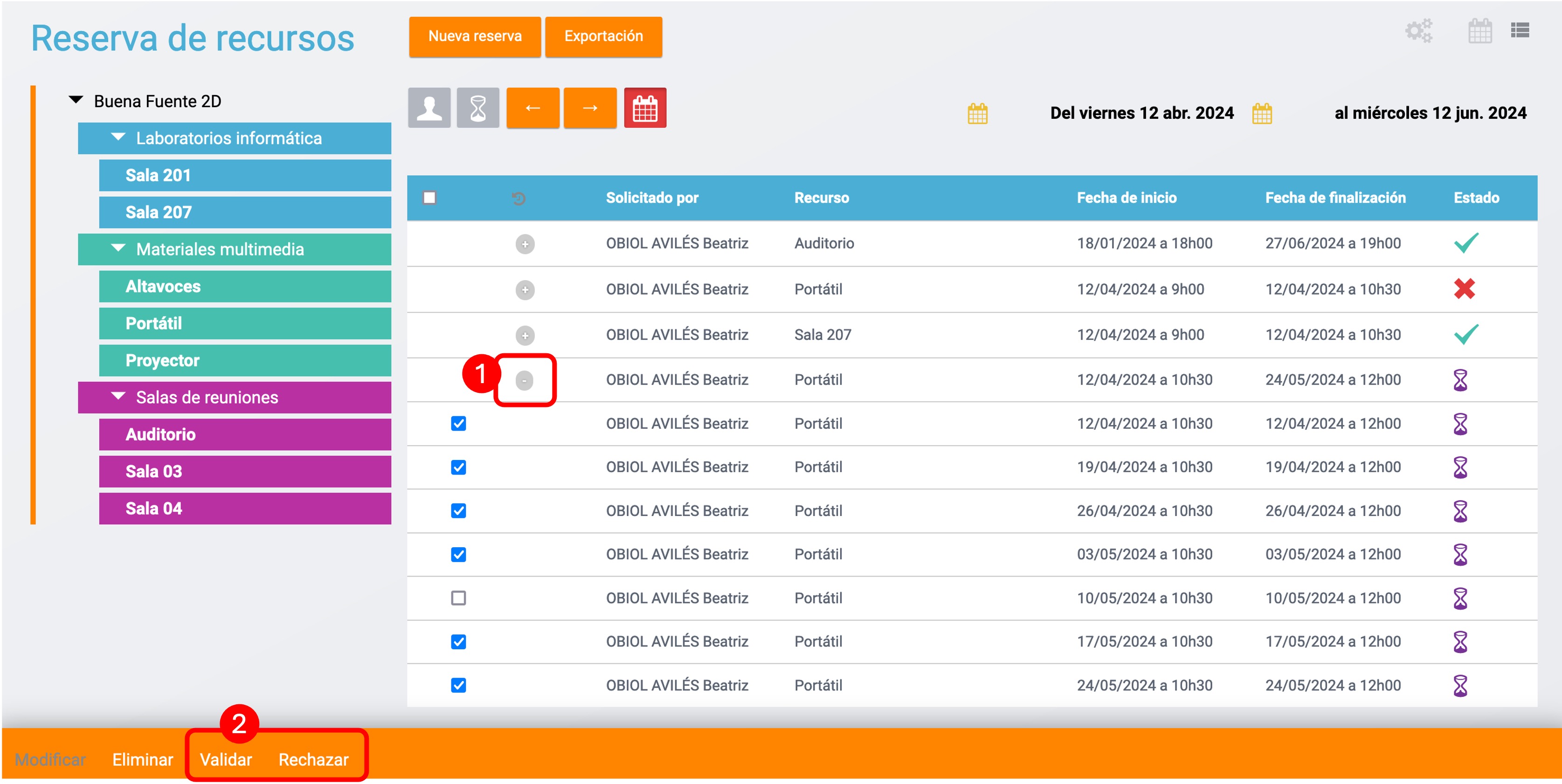This screenshot has height=784, width=1562.
Task: Collapse the Salas de reuniones group
Action: 119,397
